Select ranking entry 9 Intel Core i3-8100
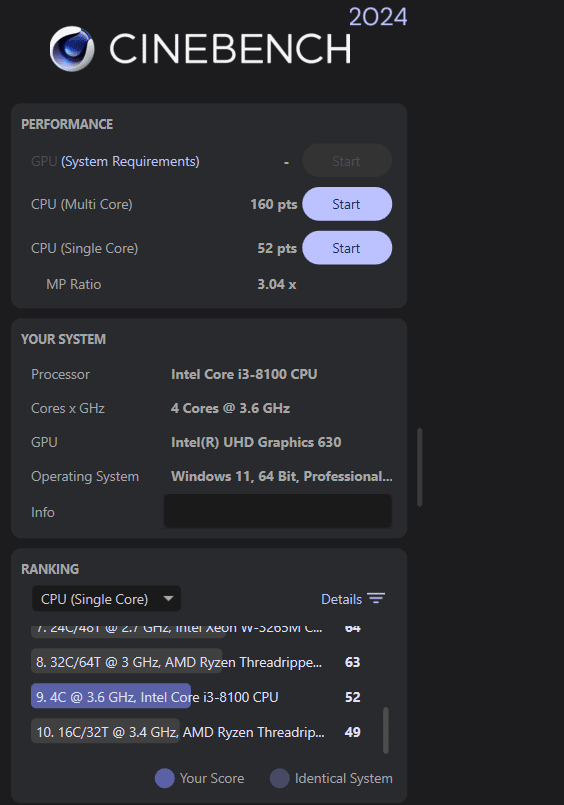Image resolution: width=564 pixels, height=805 pixels. (x=196, y=697)
